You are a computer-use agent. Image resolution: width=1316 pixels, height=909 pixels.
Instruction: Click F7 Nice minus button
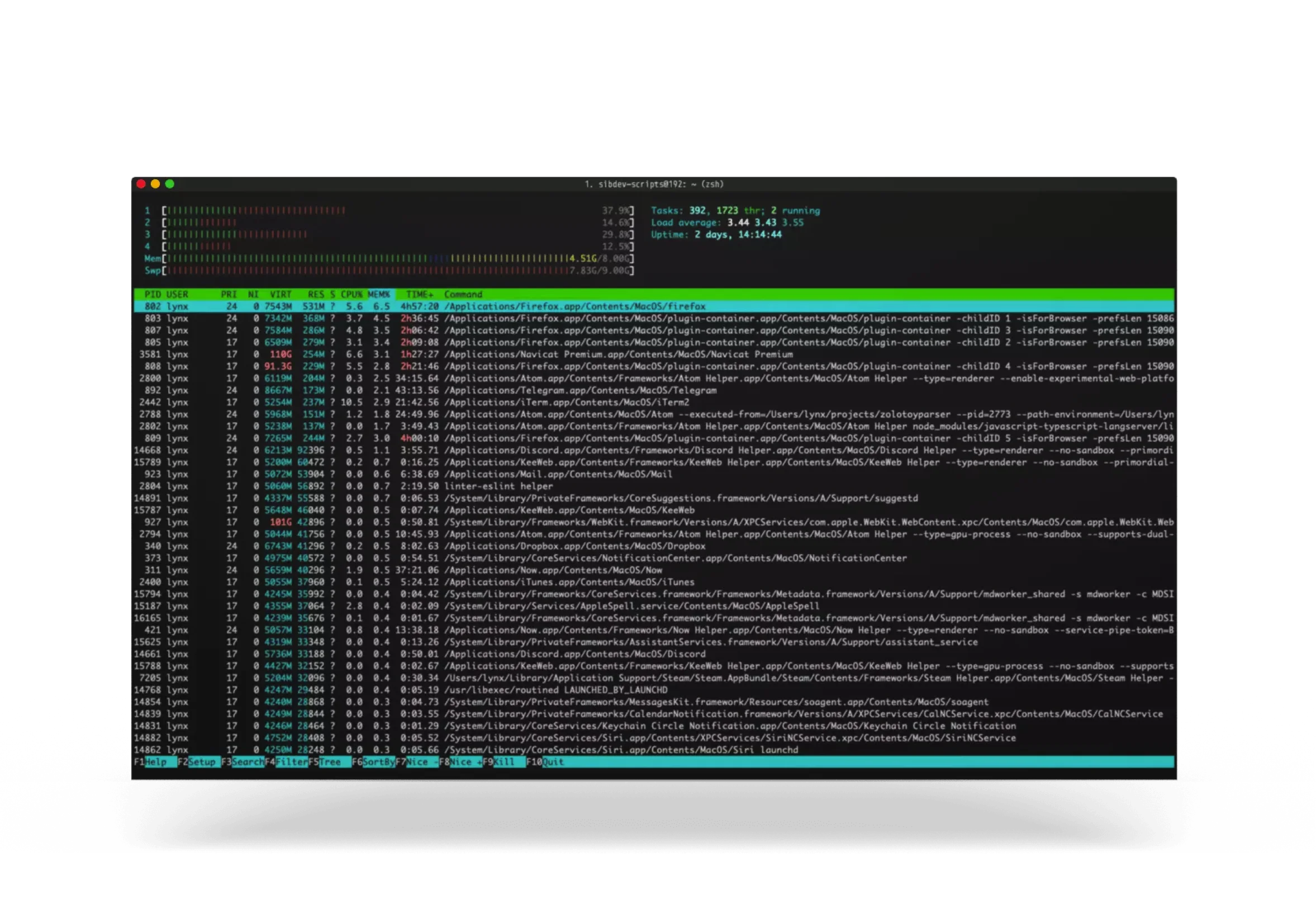pyautogui.click(x=417, y=762)
